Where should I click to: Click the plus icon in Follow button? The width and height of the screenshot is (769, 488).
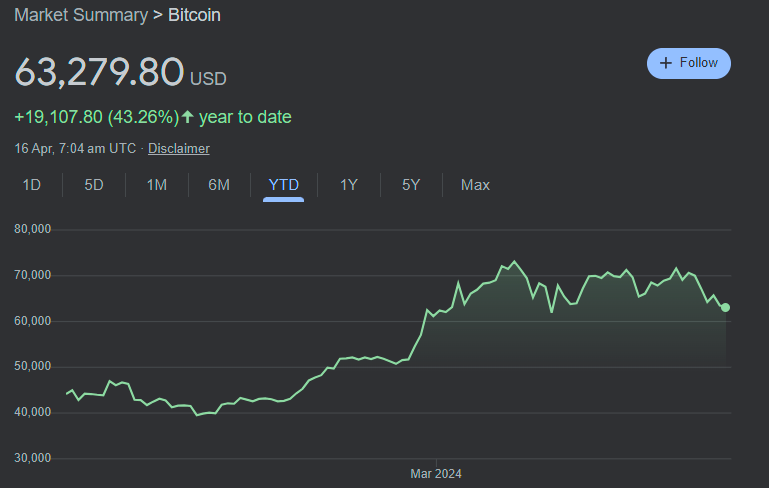pyautogui.click(x=666, y=63)
